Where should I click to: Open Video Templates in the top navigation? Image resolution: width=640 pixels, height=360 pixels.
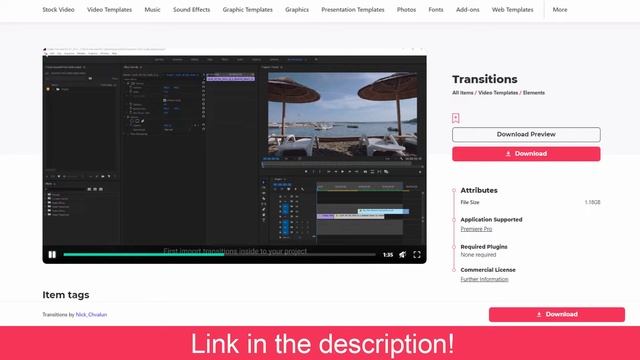109,9
